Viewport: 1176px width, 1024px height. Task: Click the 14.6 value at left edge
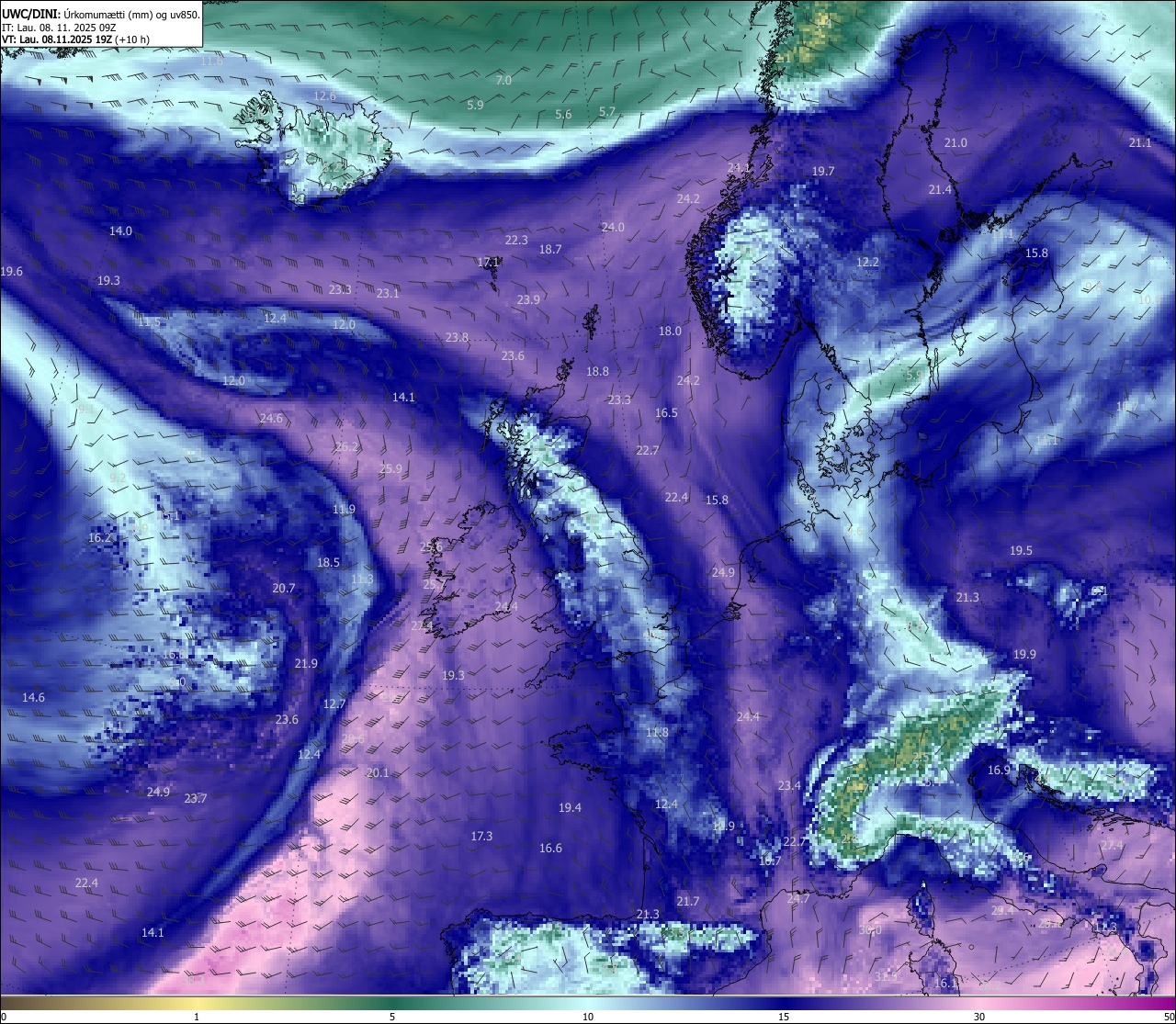coord(33,698)
